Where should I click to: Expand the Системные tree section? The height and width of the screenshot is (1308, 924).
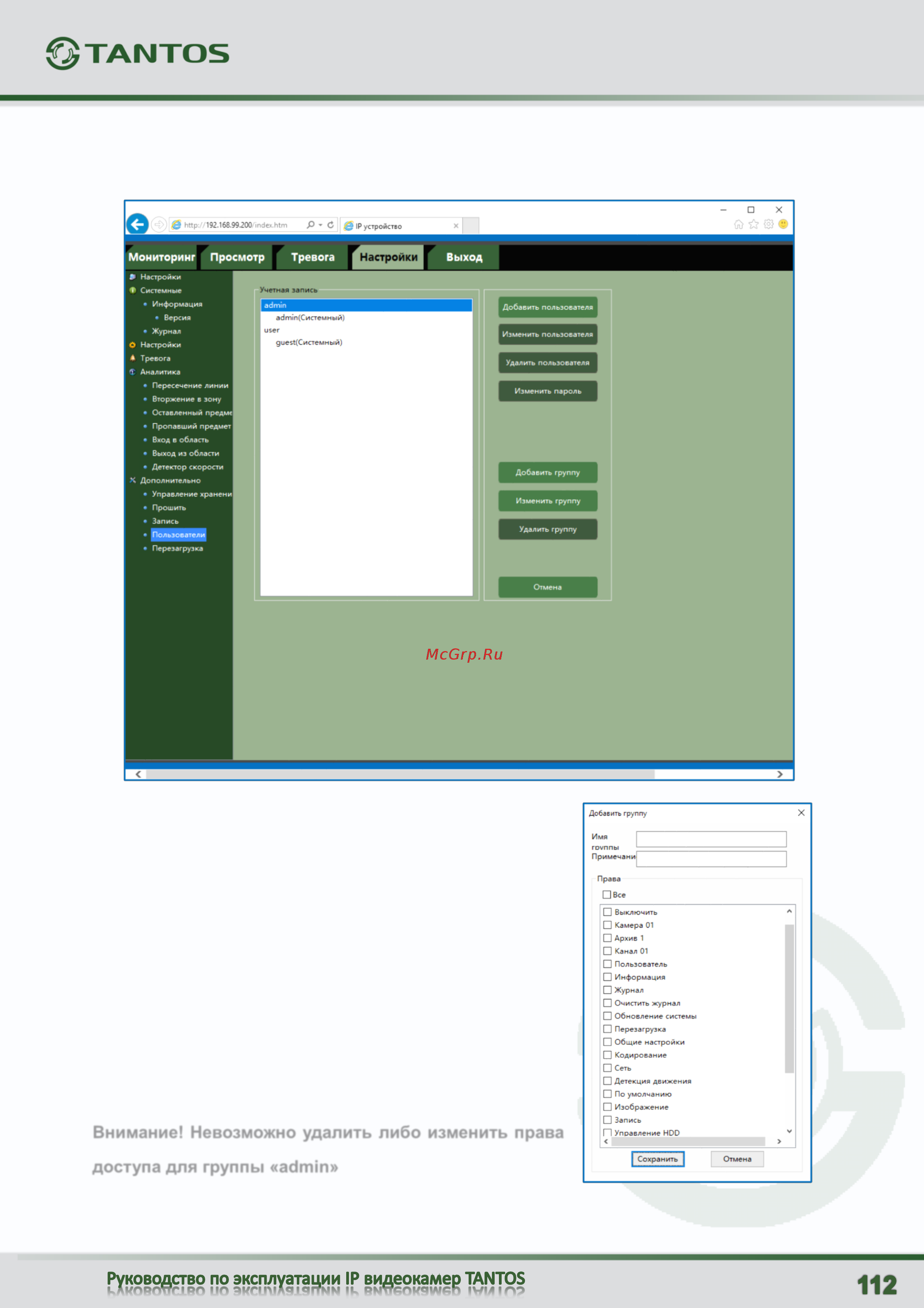point(160,290)
